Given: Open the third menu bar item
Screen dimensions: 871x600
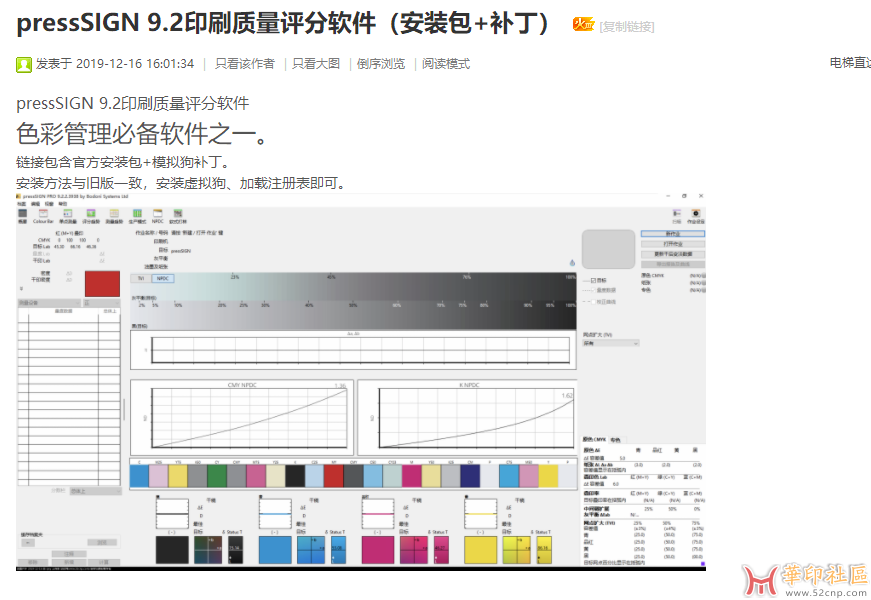Looking at the screenshot, I should tap(49, 204).
